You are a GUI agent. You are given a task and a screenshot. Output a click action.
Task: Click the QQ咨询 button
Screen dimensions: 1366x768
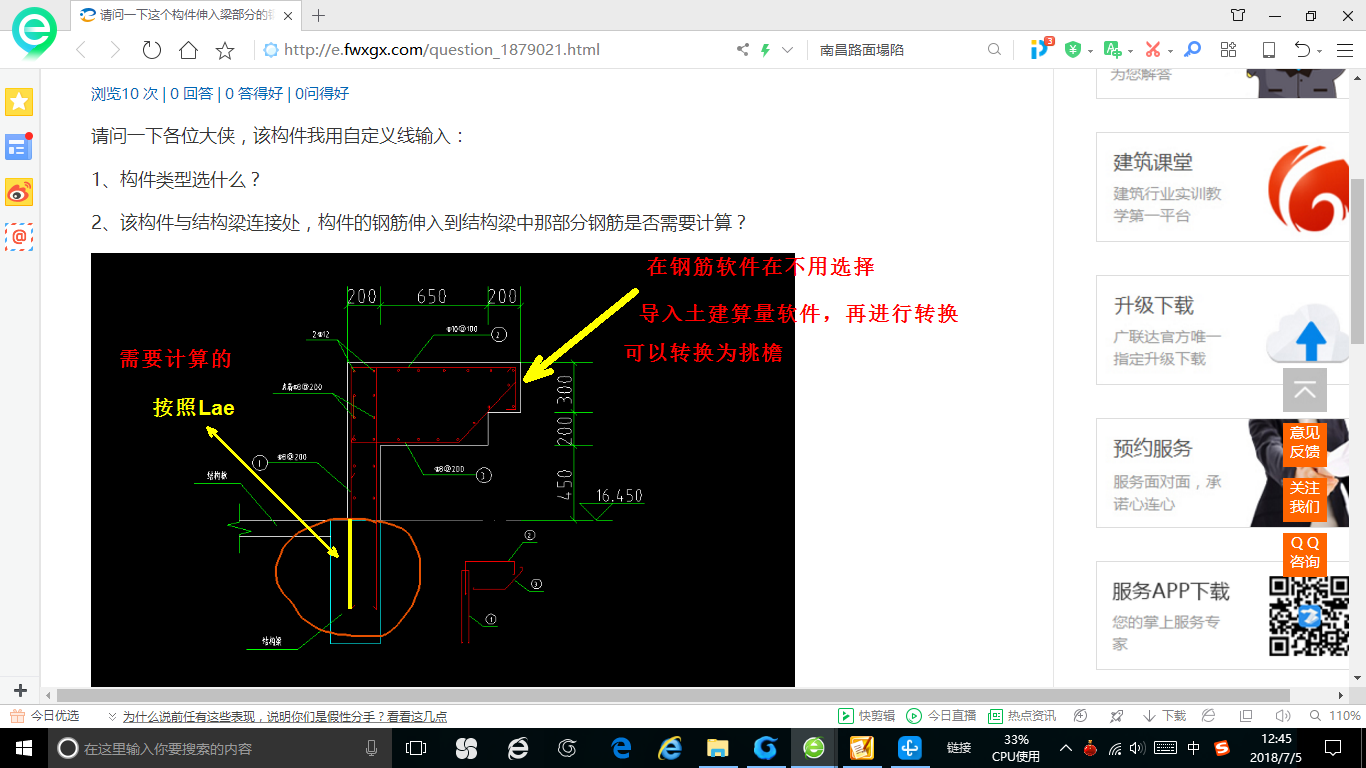tap(1305, 552)
